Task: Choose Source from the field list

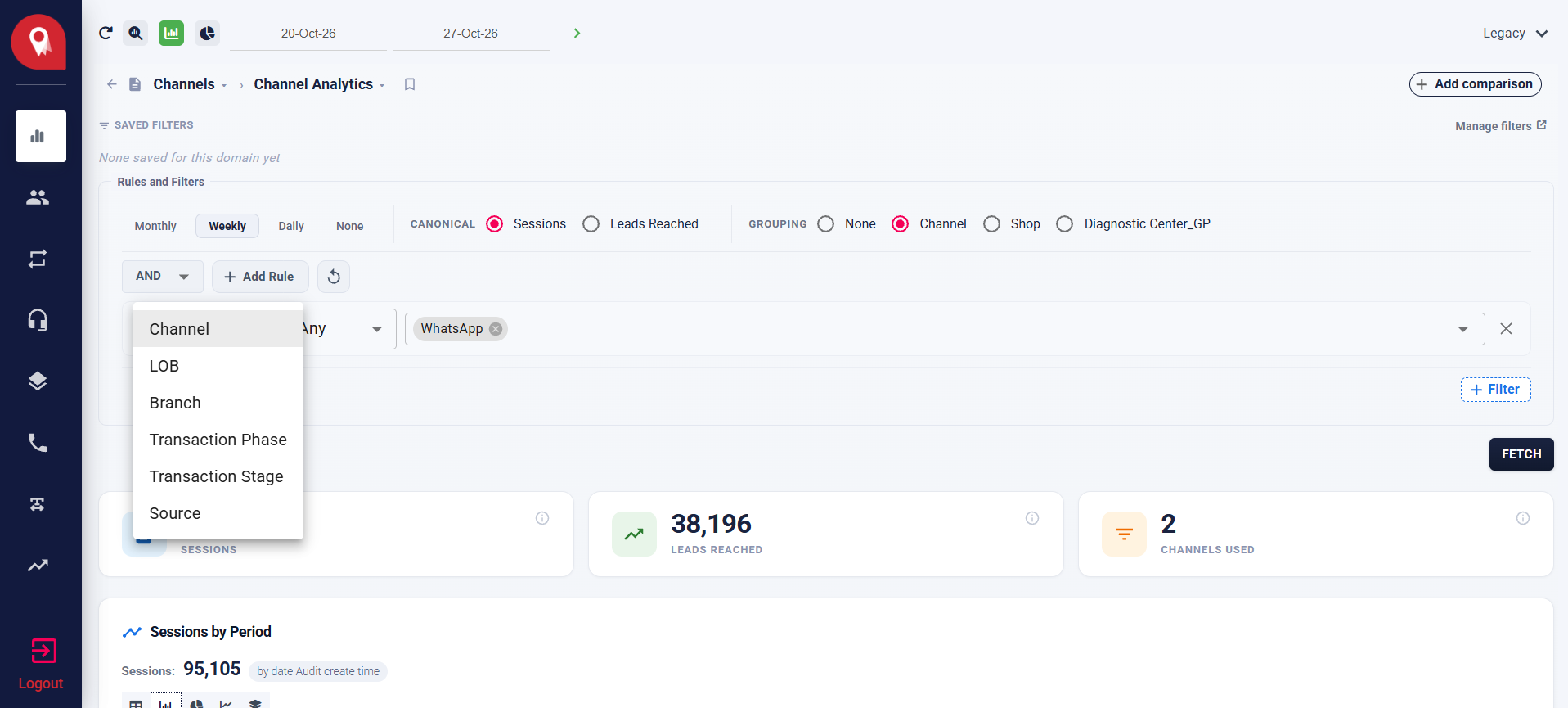Action: pyautogui.click(x=218, y=513)
